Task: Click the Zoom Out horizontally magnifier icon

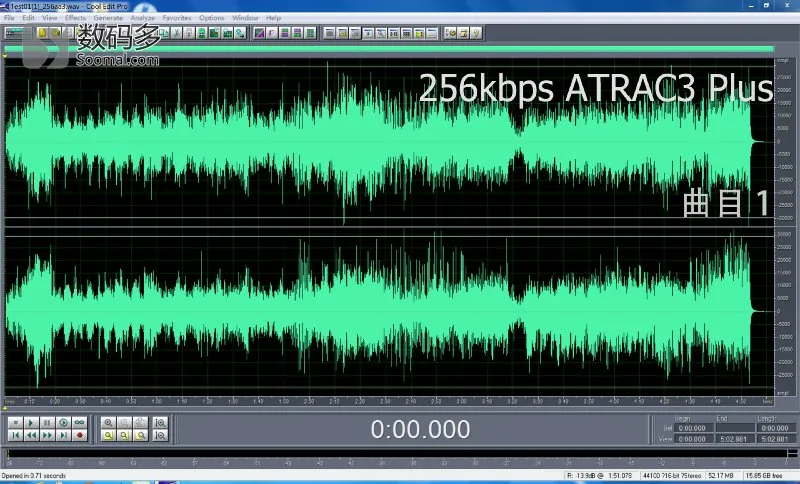Action: 124,423
